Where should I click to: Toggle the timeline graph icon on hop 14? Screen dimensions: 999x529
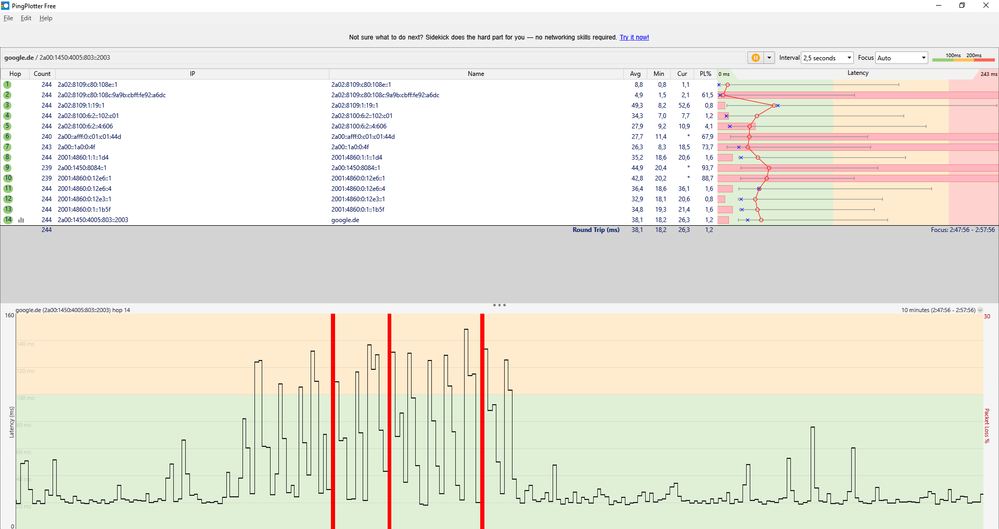[x=21, y=220]
